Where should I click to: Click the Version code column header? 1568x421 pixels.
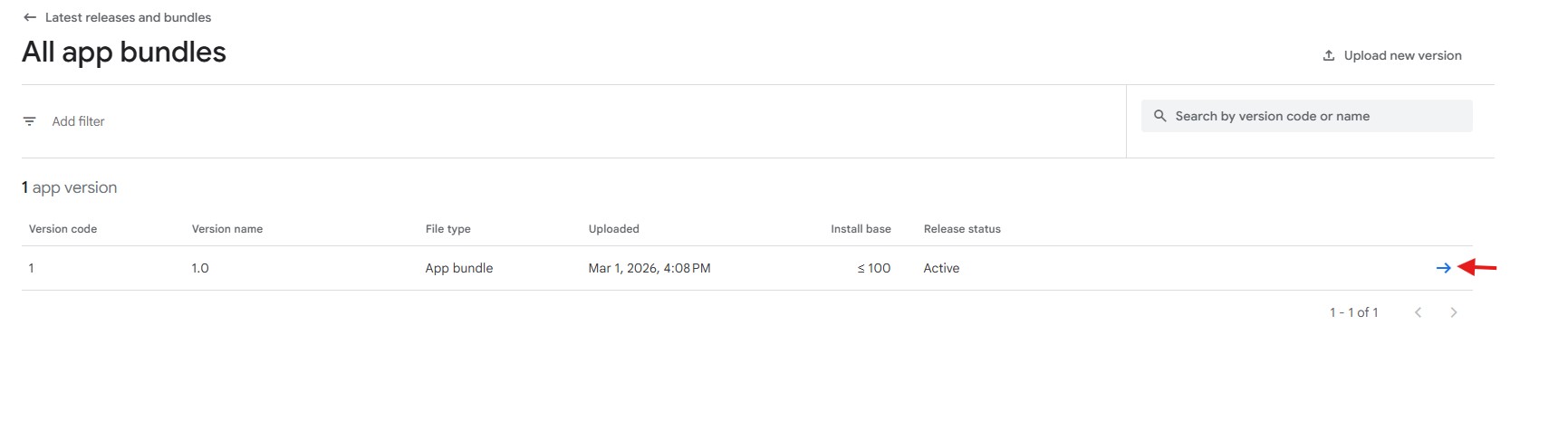coord(63,229)
